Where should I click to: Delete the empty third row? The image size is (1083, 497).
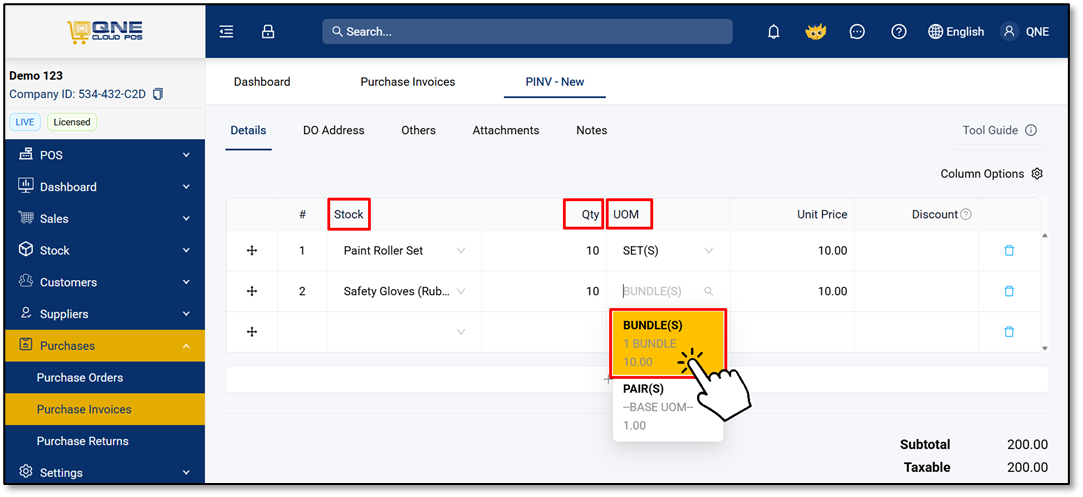1009,332
